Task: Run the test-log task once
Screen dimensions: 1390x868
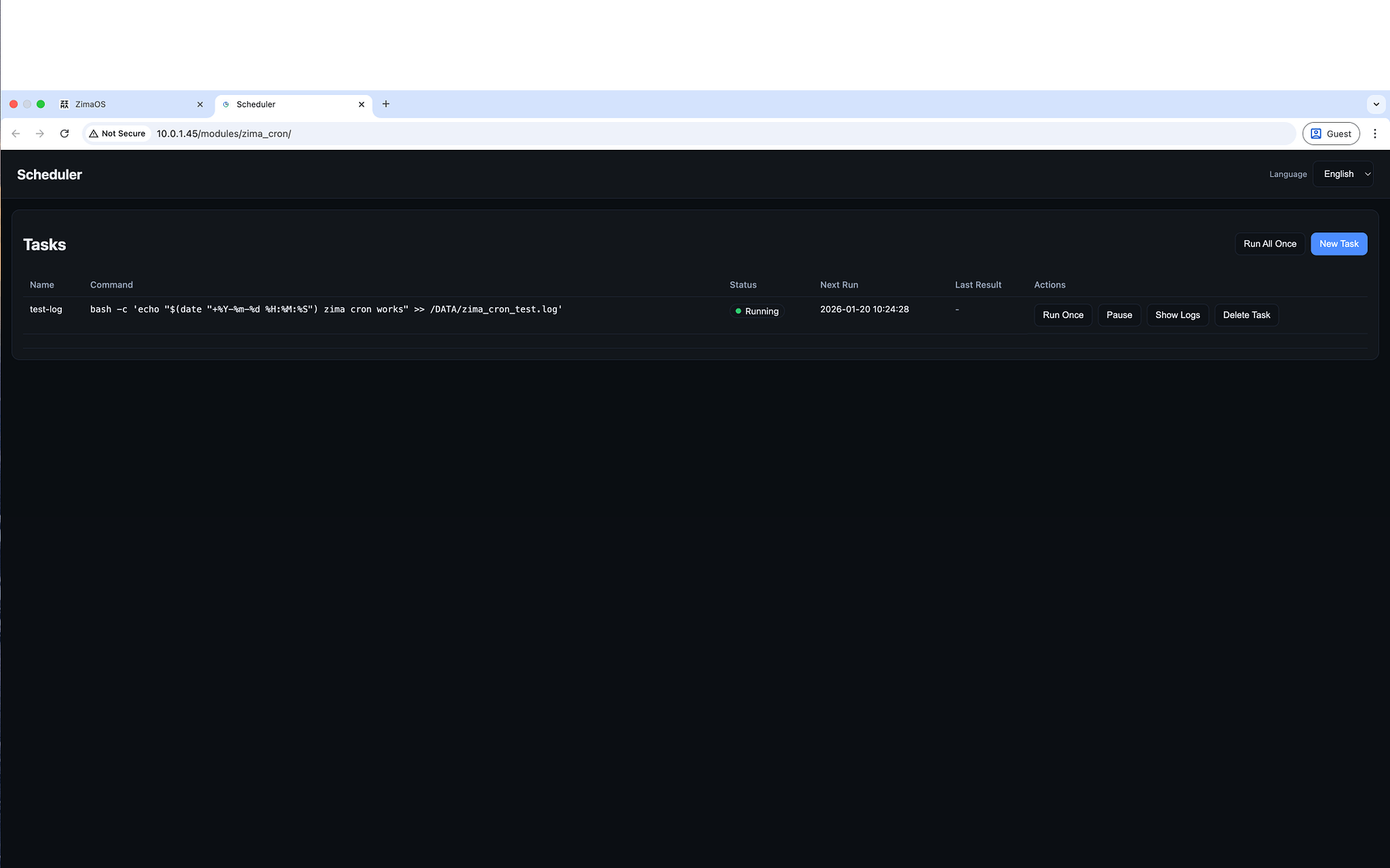Action: tap(1063, 315)
